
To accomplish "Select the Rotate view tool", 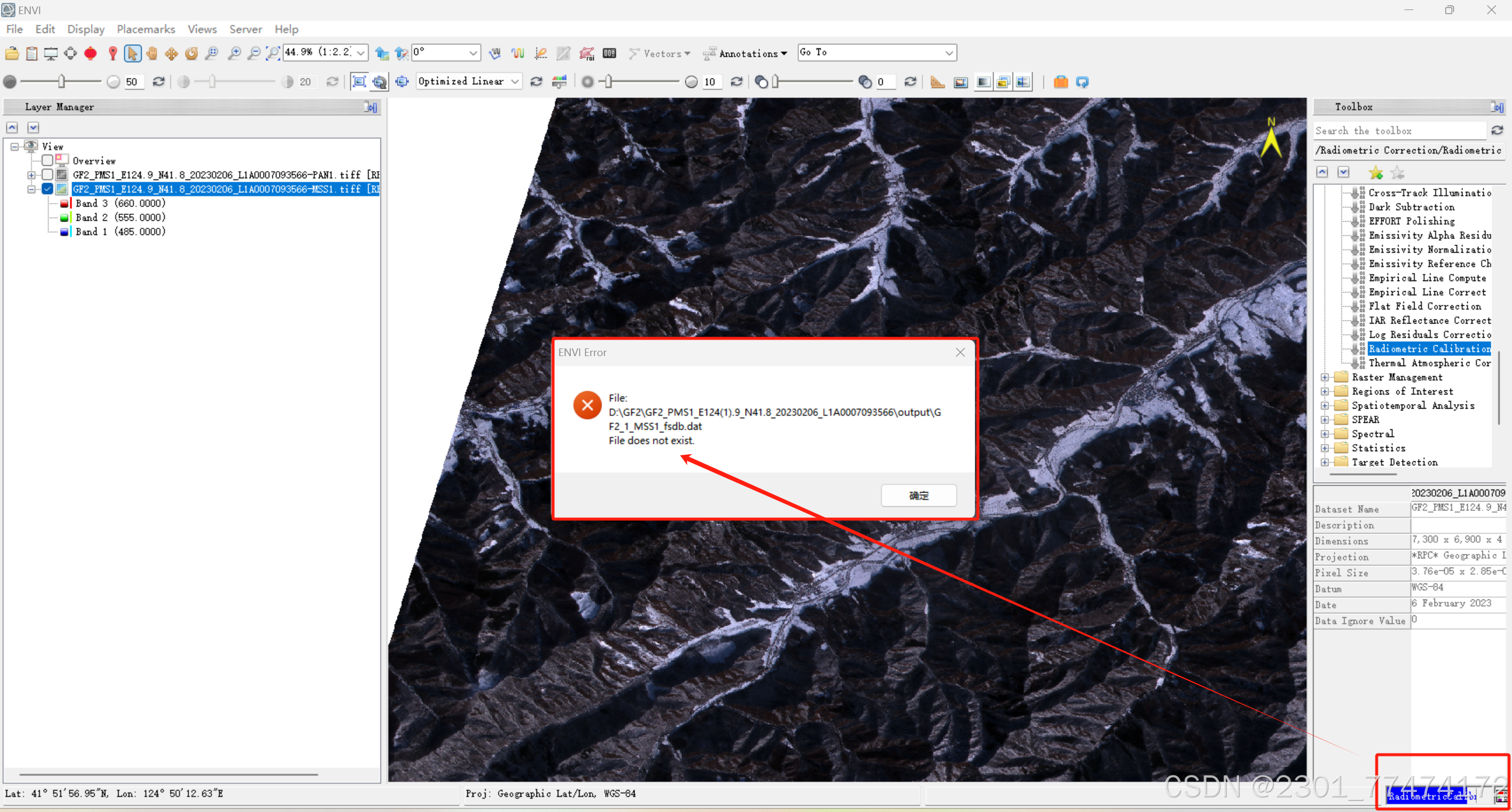I will coord(191,54).
